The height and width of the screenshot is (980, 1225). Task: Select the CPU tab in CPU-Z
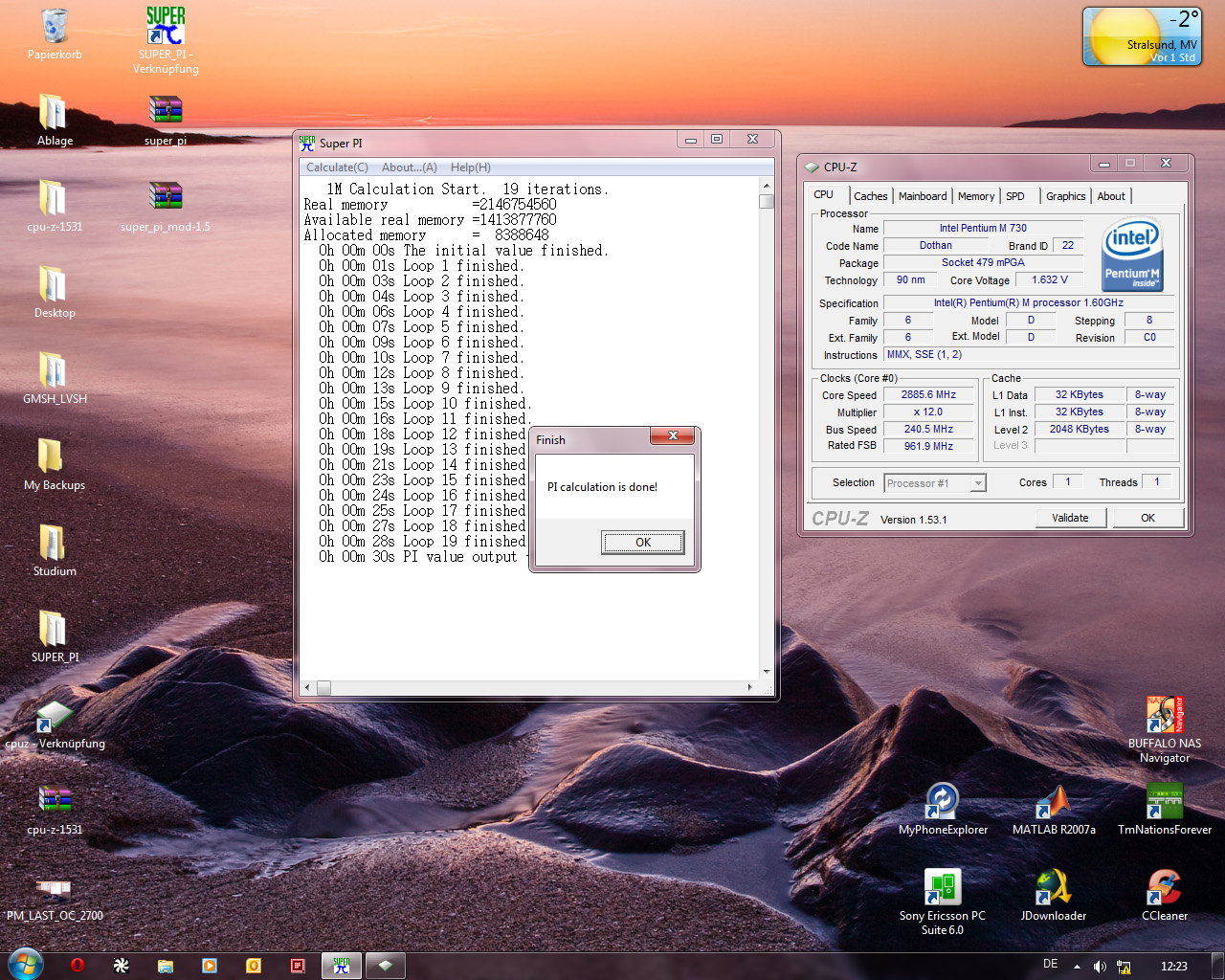(824, 194)
